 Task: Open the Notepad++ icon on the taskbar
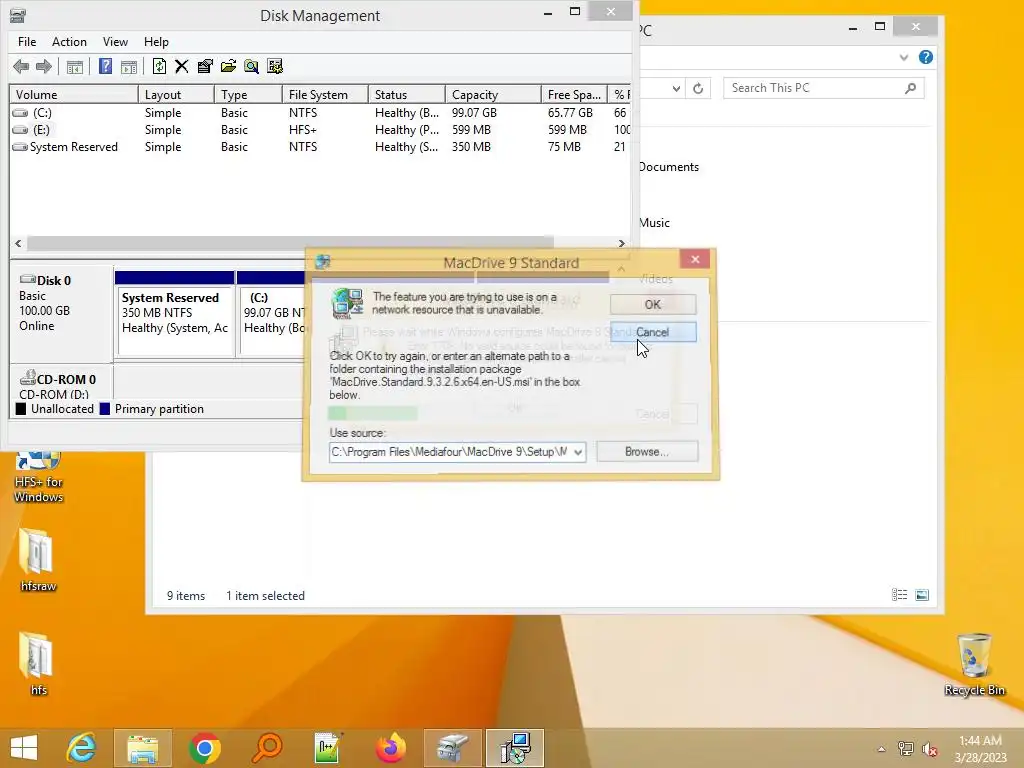tap(328, 748)
